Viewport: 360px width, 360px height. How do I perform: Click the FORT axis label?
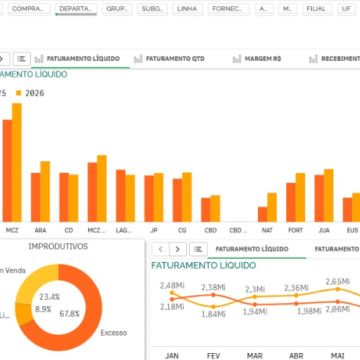pos(295,230)
